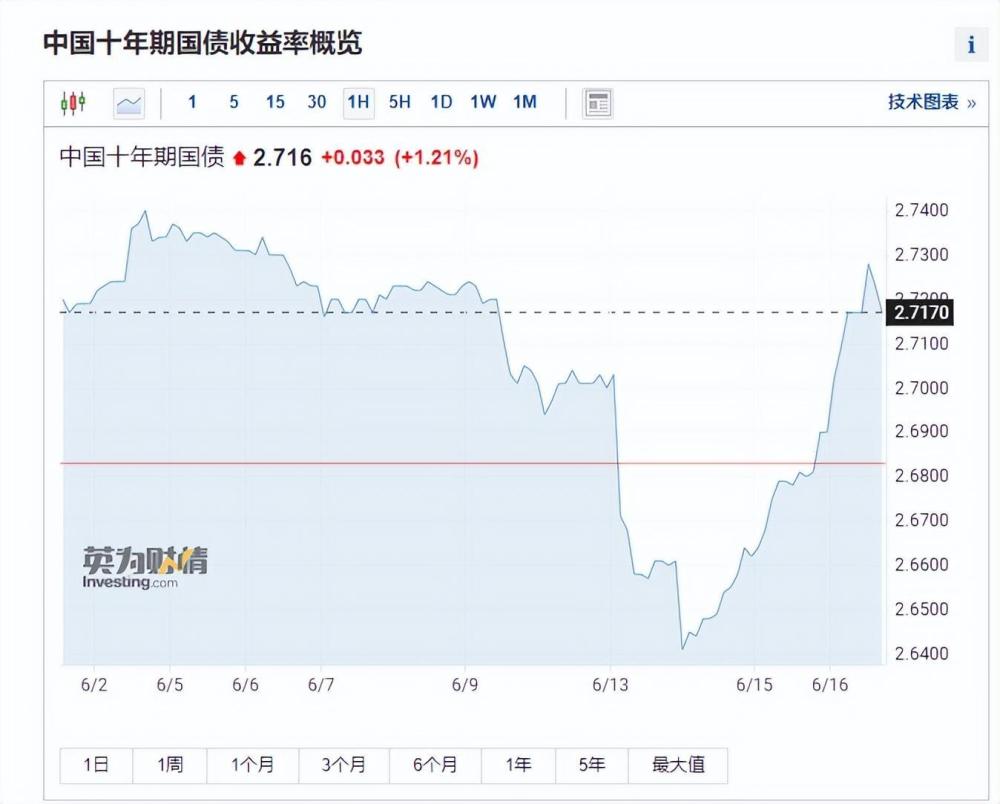Open the 技术图表 link

click(x=931, y=102)
